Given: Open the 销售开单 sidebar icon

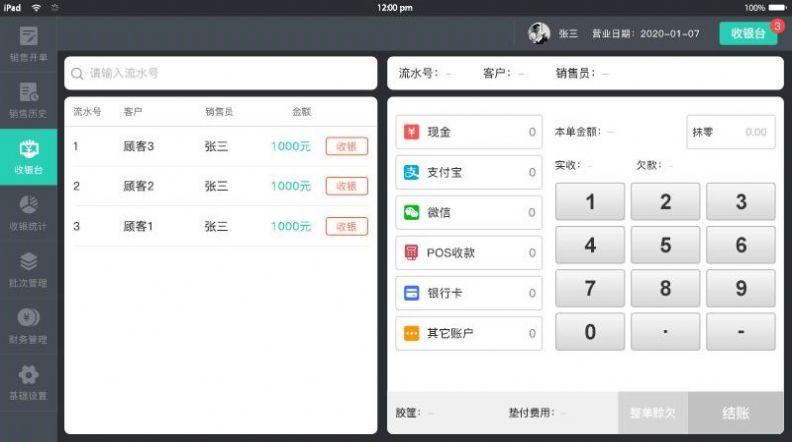Looking at the screenshot, I should [29, 36].
